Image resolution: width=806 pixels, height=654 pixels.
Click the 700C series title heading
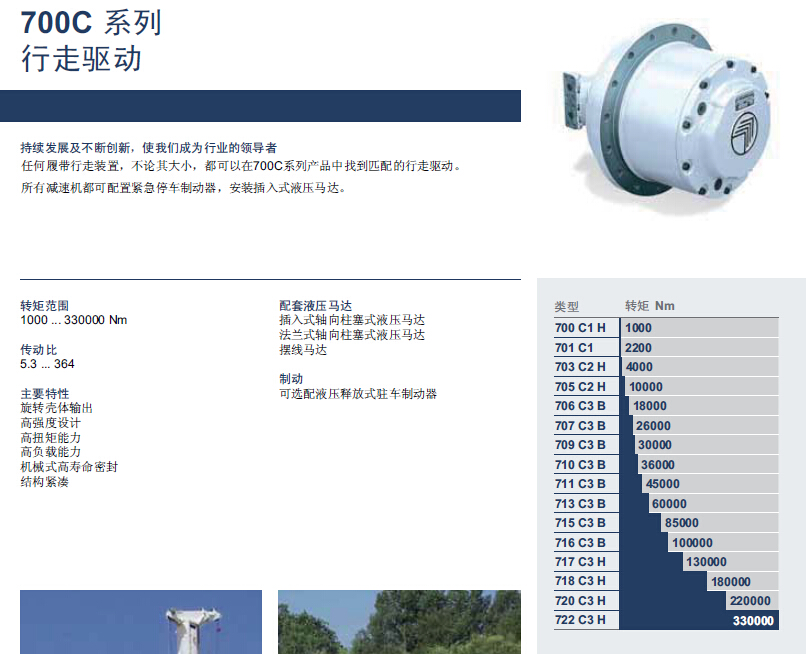coord(91,22)
